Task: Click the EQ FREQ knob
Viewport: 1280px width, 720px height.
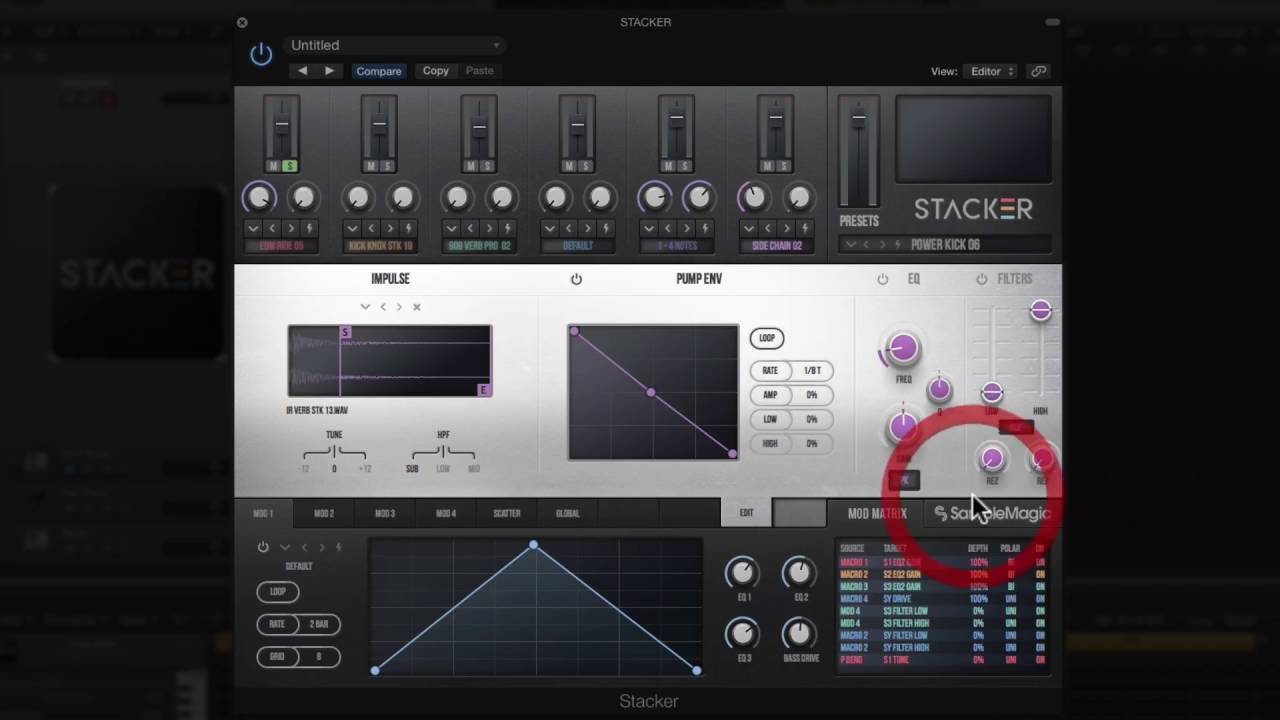Action: pos(902,348)
